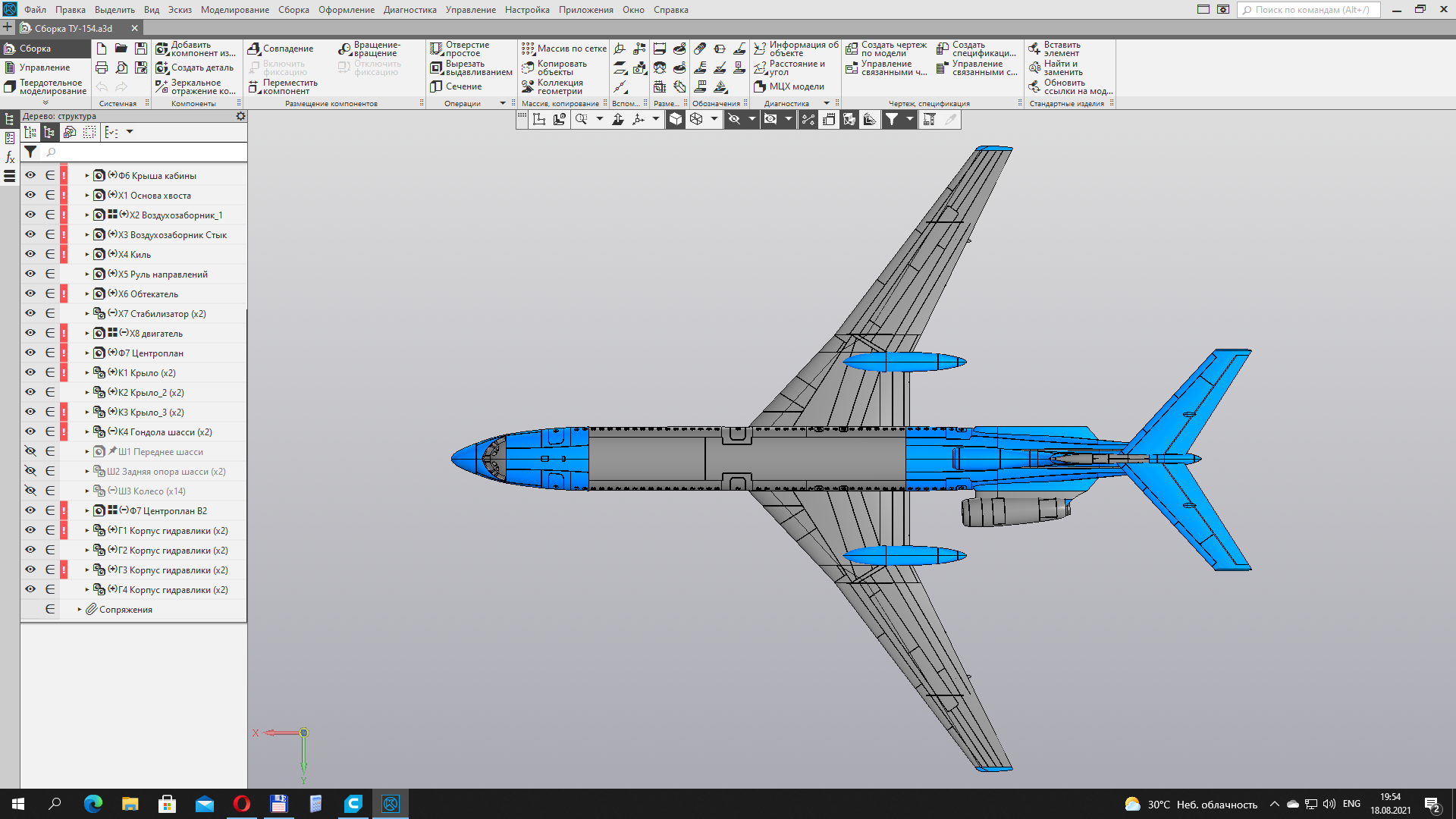This screenshot has height=819, width=1456.
Task: Hide the Х4 Киль component
Action: tap(30, 254)
